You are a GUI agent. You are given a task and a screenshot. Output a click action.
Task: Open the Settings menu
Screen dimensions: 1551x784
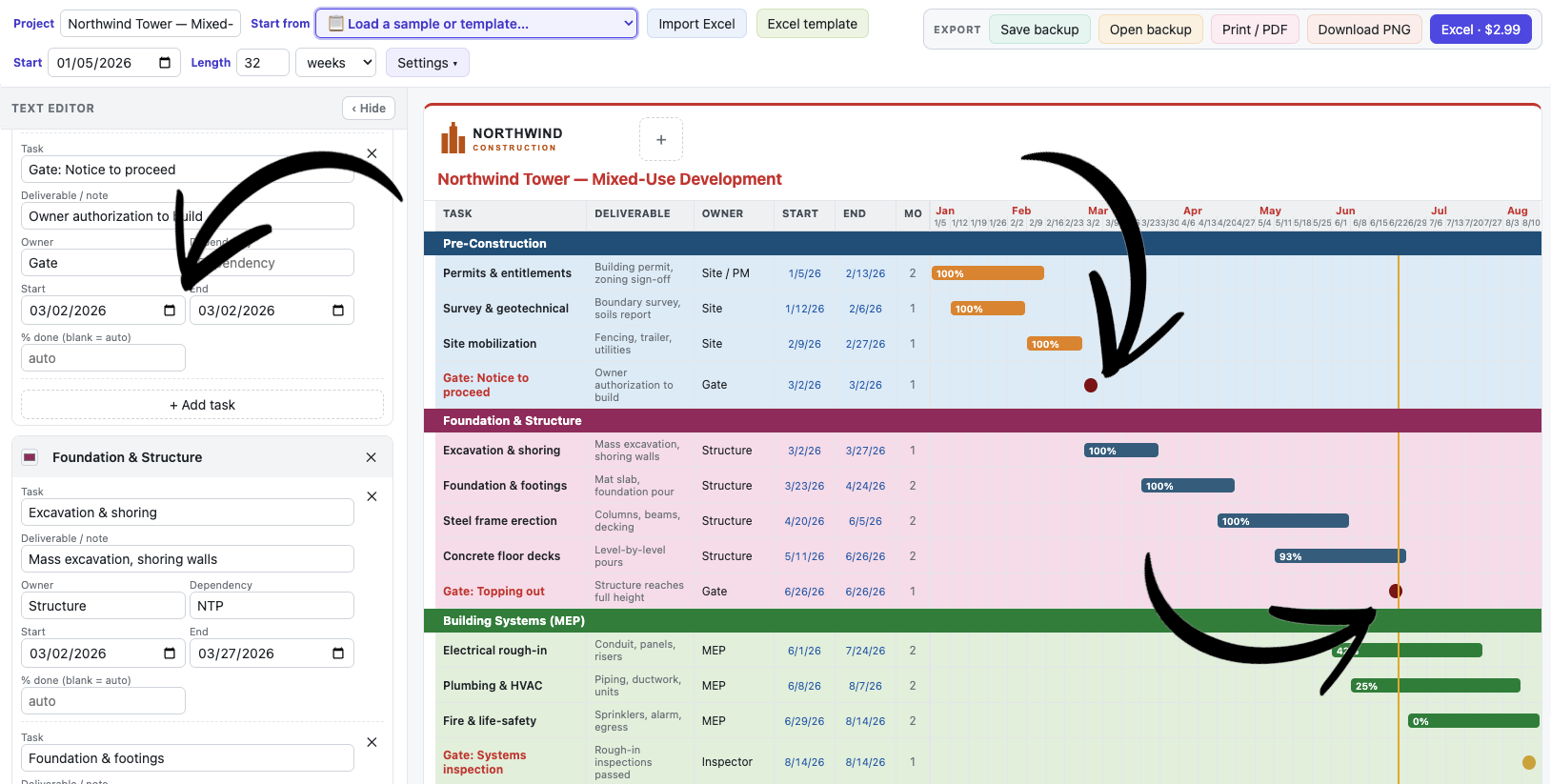(427, 63)
